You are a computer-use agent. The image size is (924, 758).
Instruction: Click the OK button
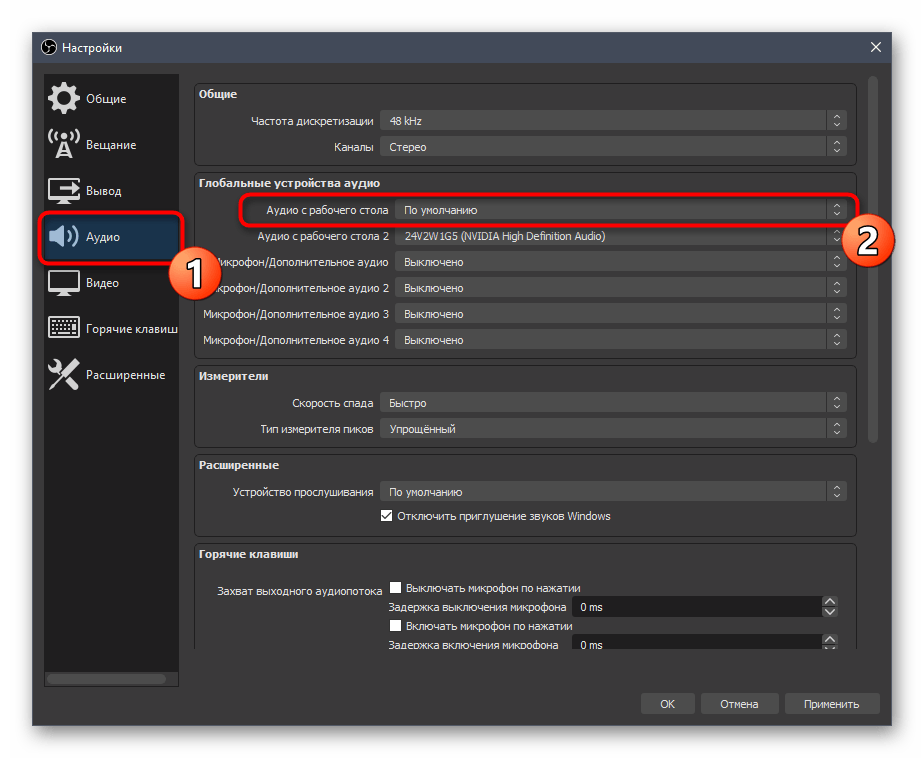click(667, 704)
